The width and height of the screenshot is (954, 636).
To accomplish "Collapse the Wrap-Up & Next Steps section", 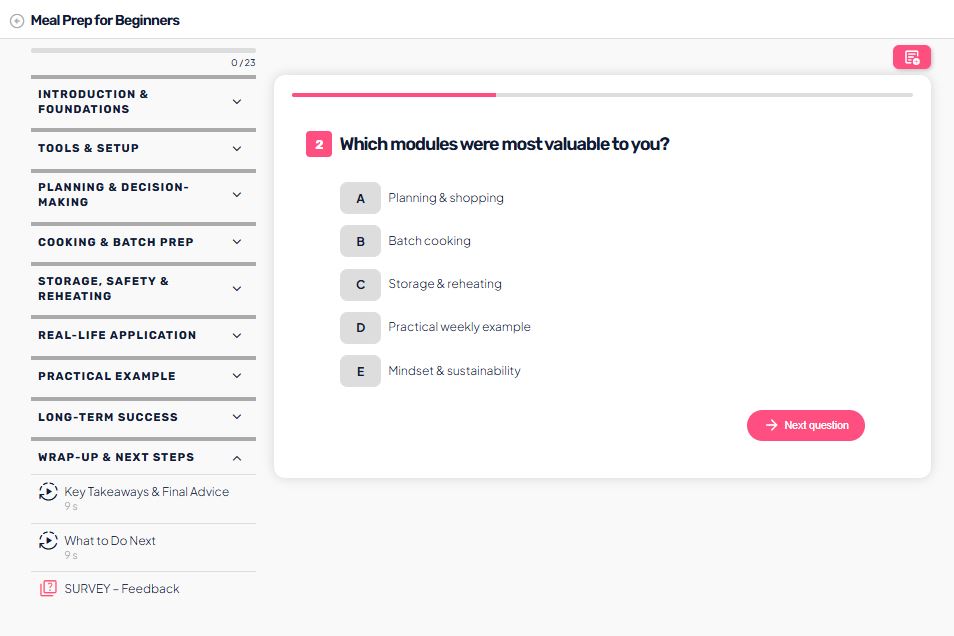I will (237, 457).
